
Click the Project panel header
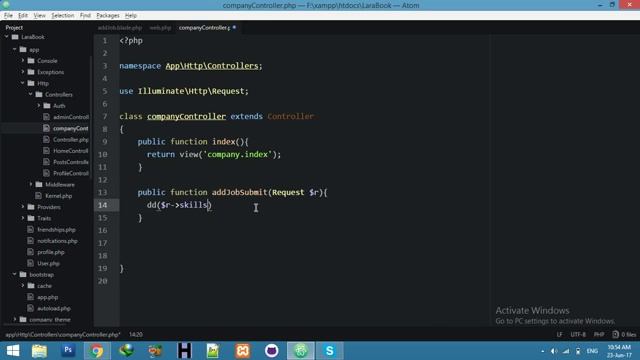click(14, 27)
